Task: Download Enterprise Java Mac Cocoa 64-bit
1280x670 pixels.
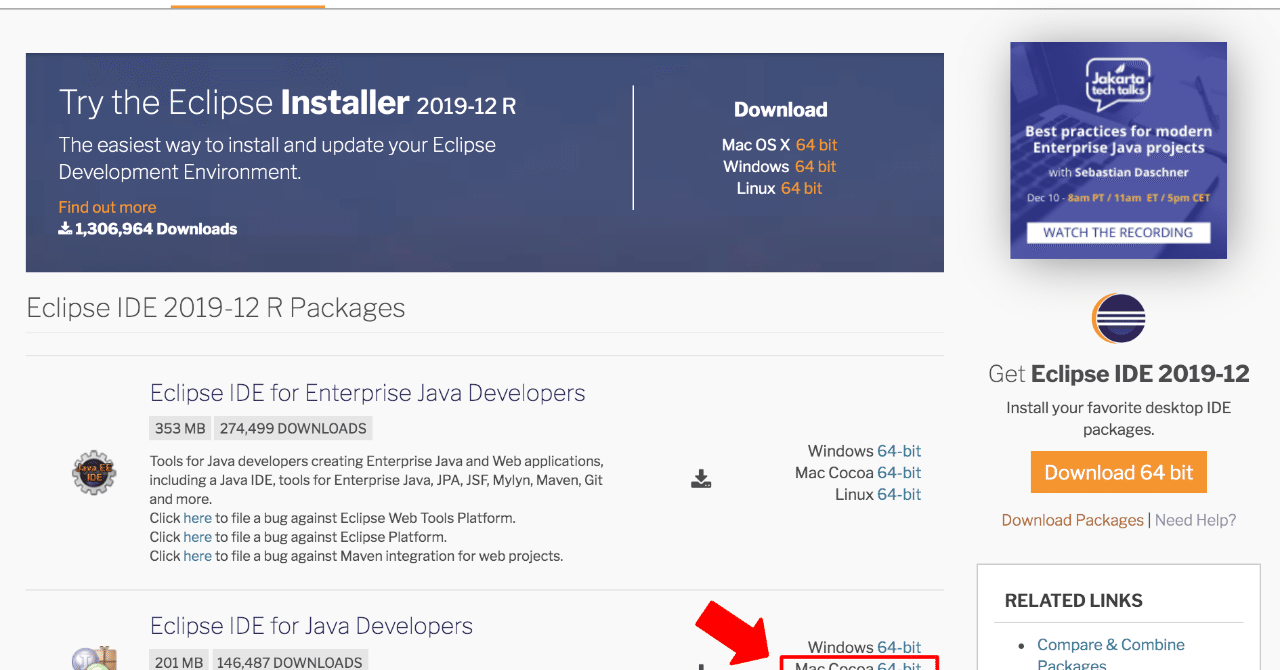Action: (x=899, y=473)
